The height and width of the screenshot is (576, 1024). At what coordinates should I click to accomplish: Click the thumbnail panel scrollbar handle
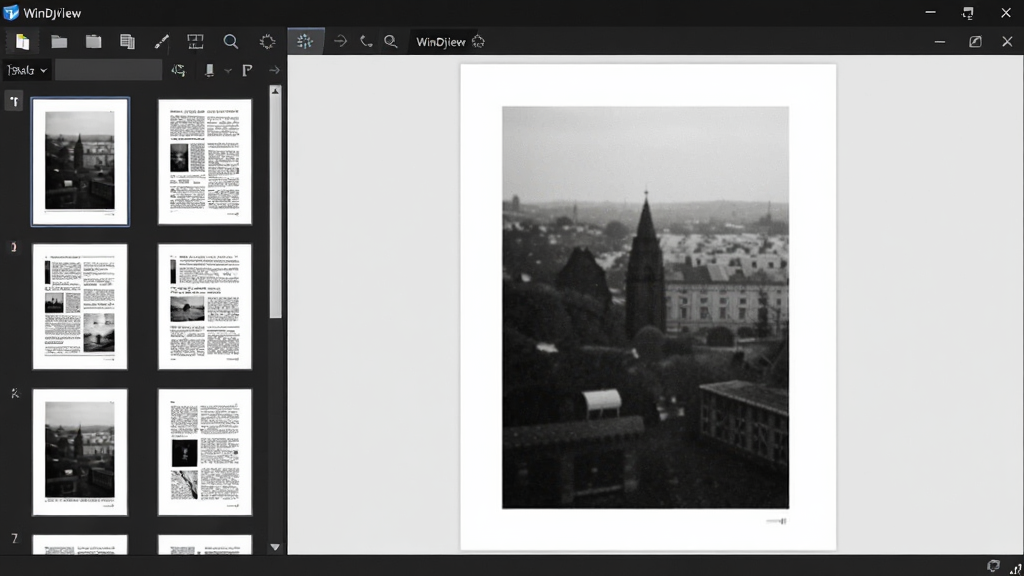[x=275, y=208]
